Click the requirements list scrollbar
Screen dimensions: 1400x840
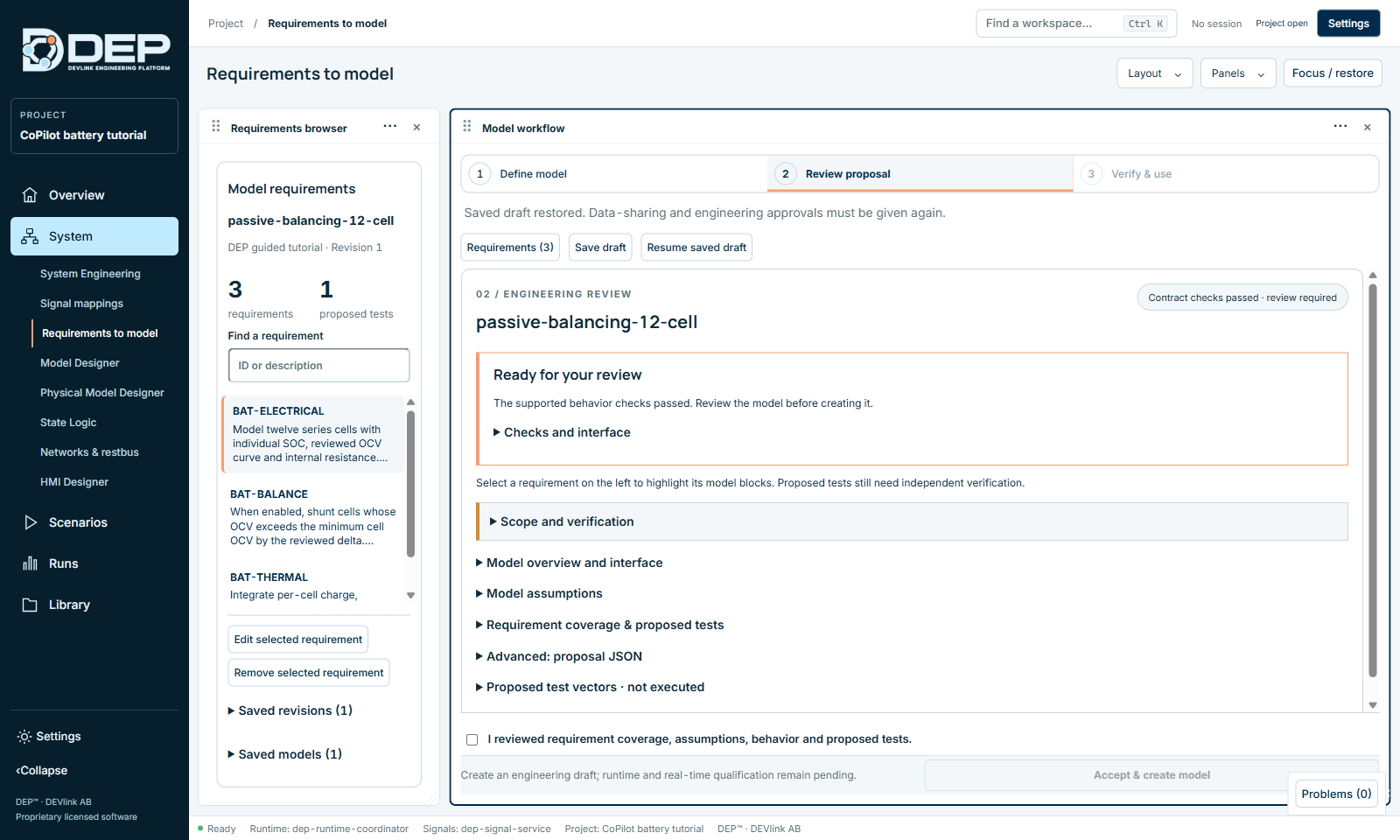click(410, 483)
